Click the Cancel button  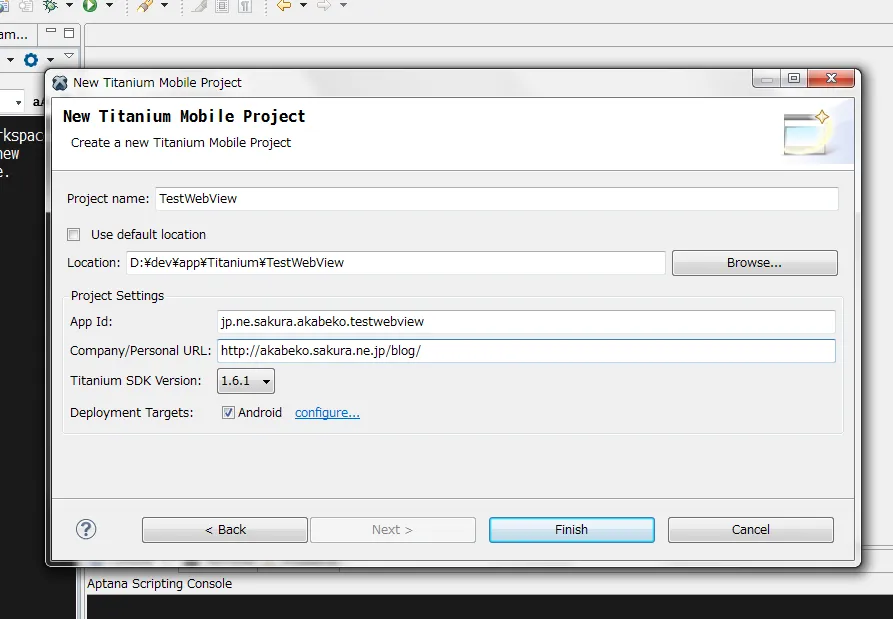point(750,529)
